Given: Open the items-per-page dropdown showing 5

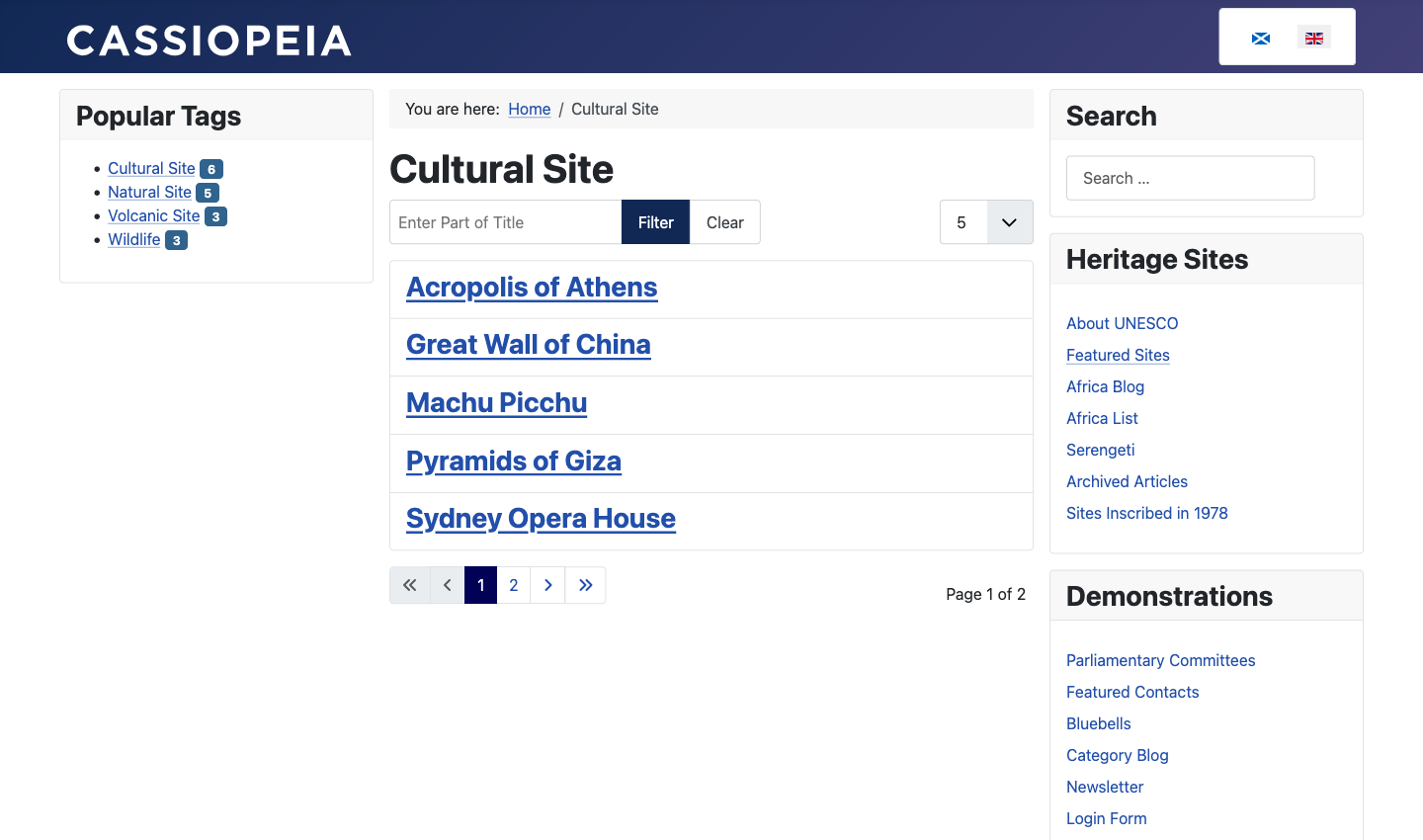Looking at the screenshot, I should 986,222.
